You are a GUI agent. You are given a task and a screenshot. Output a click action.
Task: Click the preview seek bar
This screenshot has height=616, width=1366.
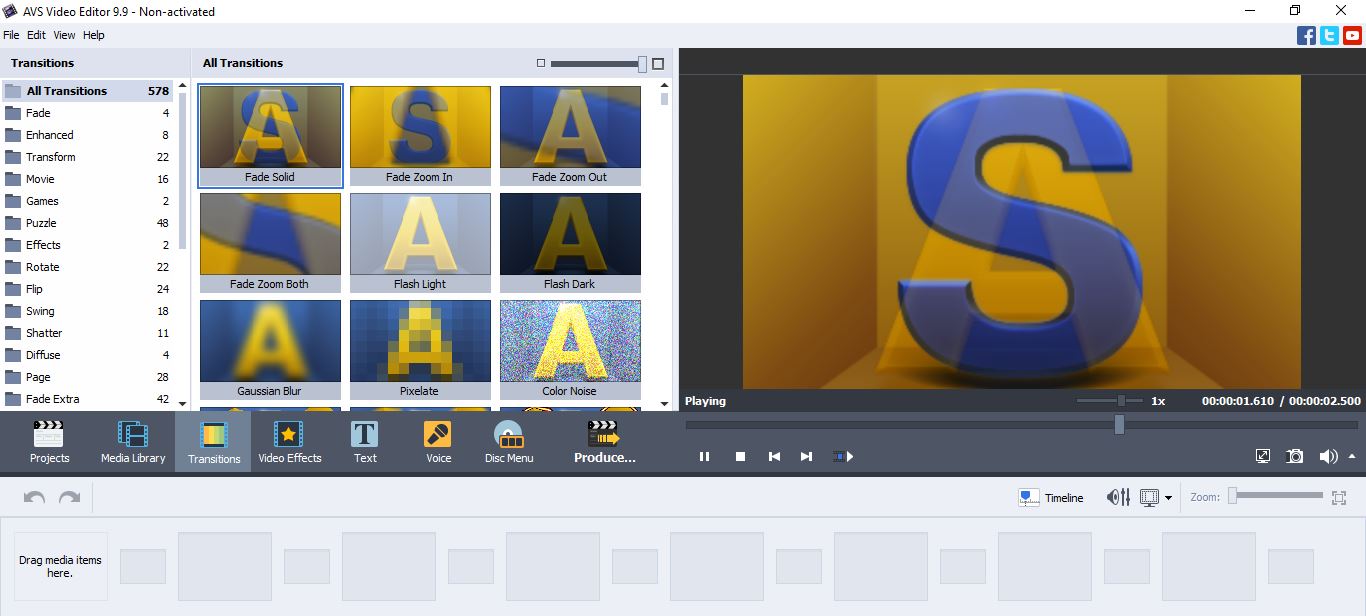point(1022,425)
